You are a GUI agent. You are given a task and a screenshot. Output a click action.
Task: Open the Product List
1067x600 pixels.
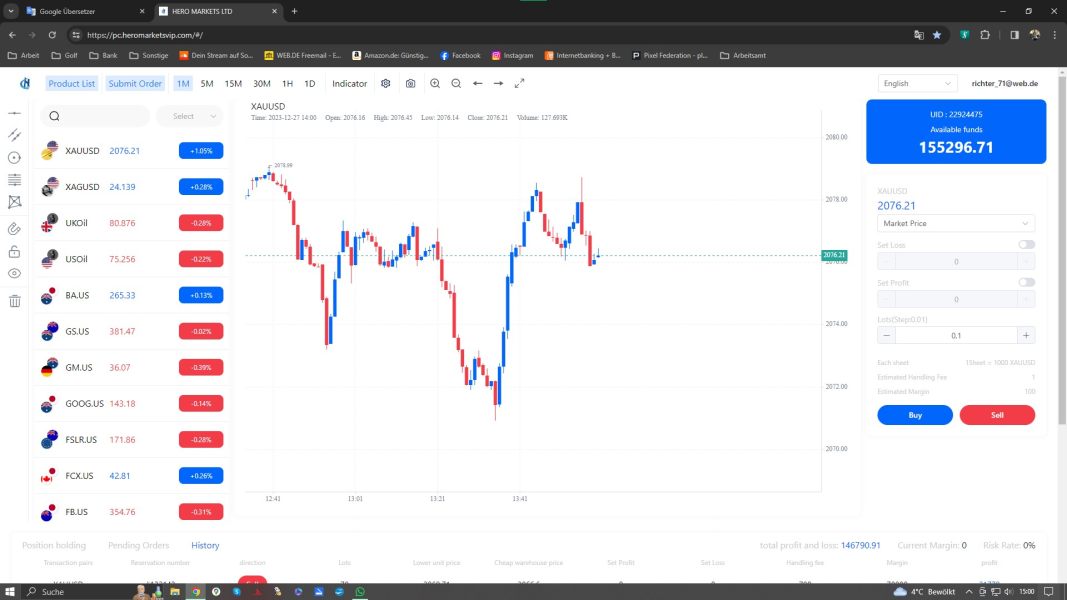point(71,84)
